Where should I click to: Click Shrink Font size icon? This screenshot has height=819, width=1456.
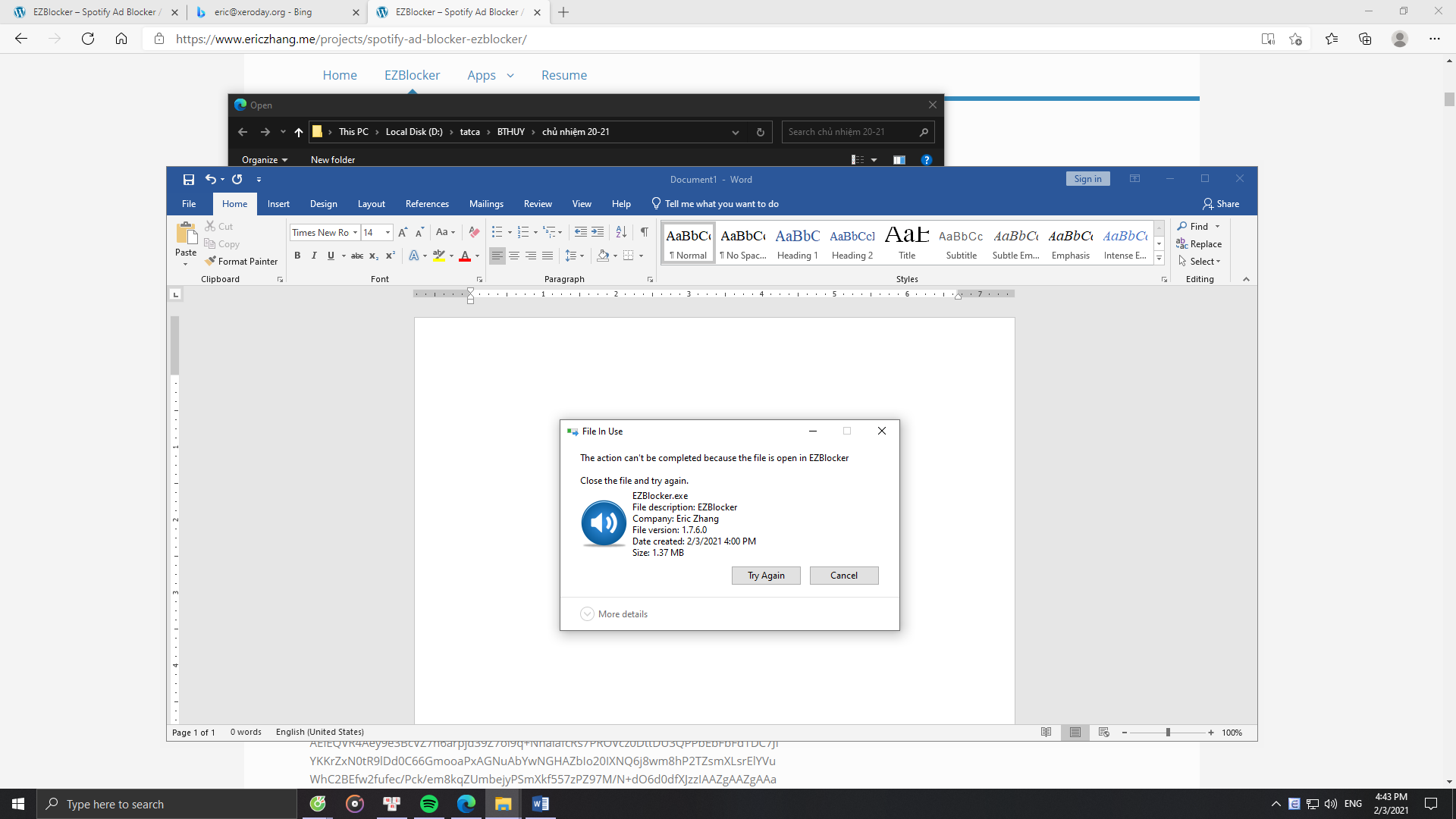click(419, 232)
